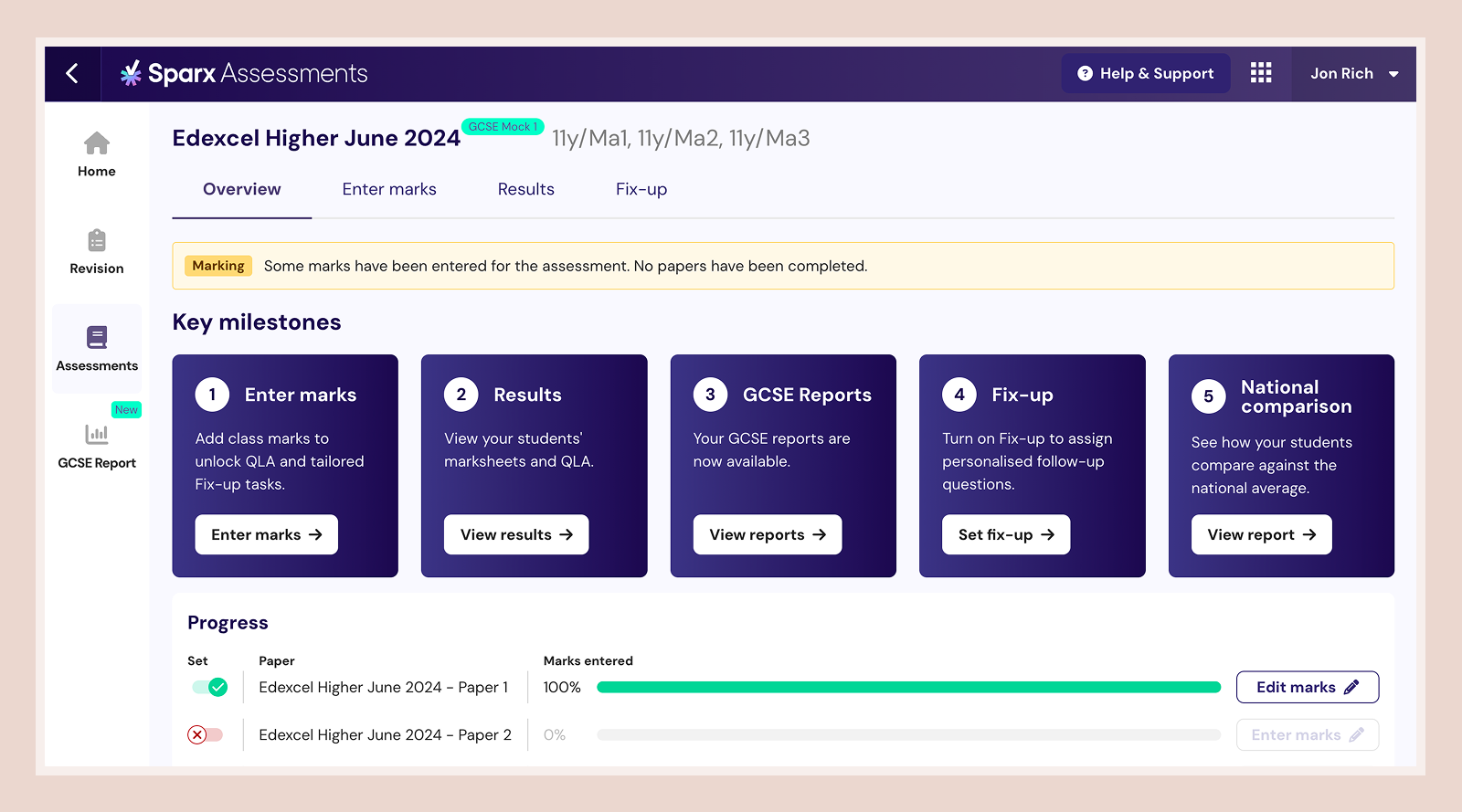
Task: Click the Enter marks button in milestone 1
Action: pos(267,534)
